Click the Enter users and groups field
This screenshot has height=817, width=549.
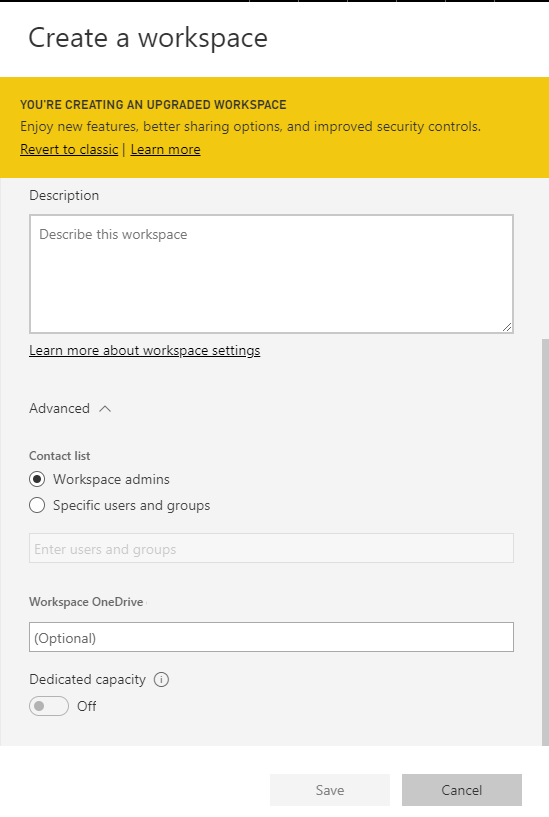coord(271,548)
